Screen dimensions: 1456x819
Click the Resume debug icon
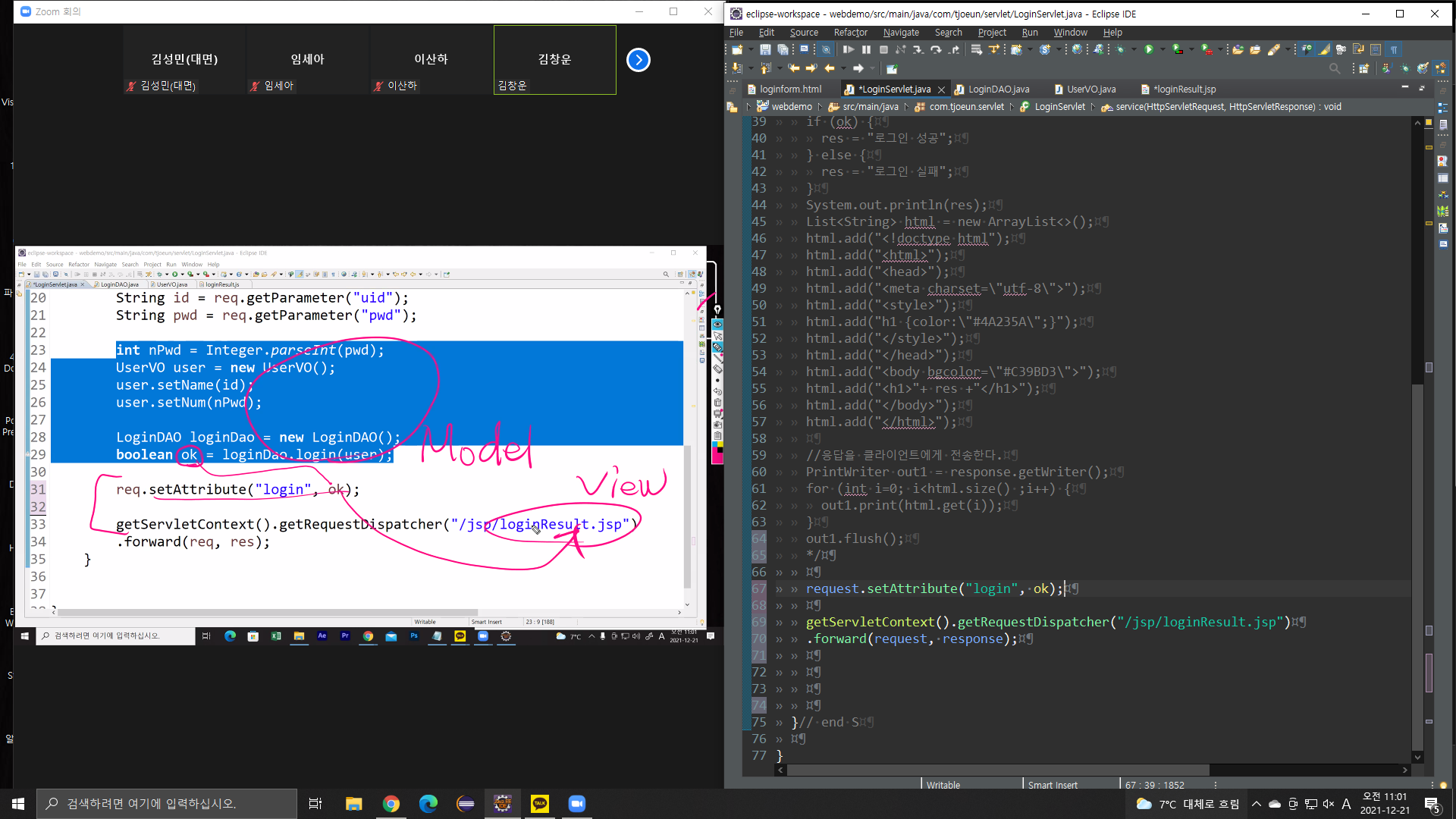[849, 49]
